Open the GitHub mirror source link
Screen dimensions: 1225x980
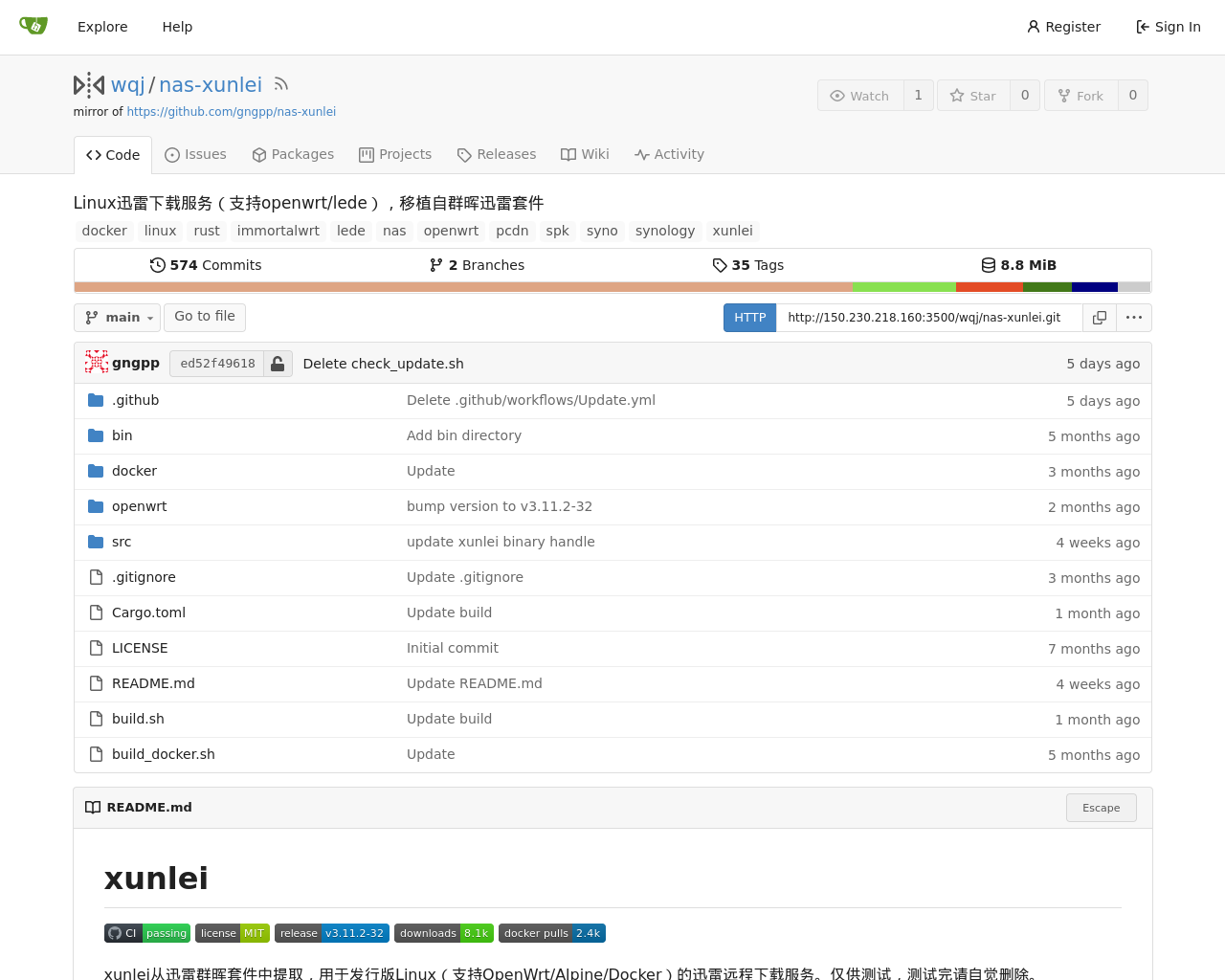tap(231, 112)
